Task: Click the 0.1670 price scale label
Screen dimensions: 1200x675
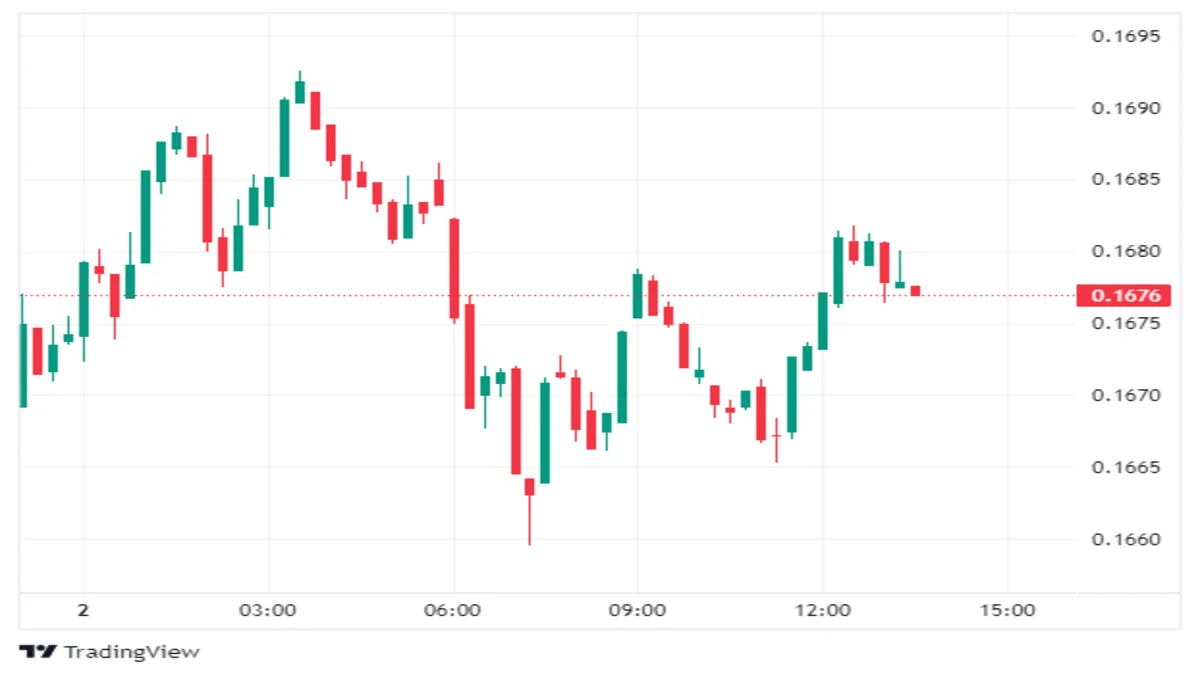Action: [x=1126, y=396]
